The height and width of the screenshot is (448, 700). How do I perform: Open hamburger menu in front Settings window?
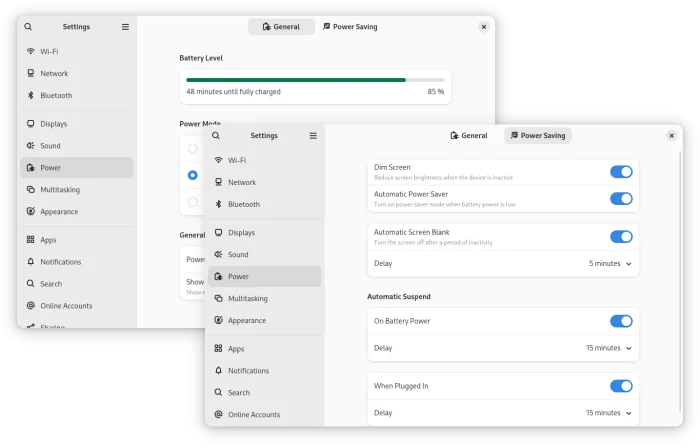(313, 136)
